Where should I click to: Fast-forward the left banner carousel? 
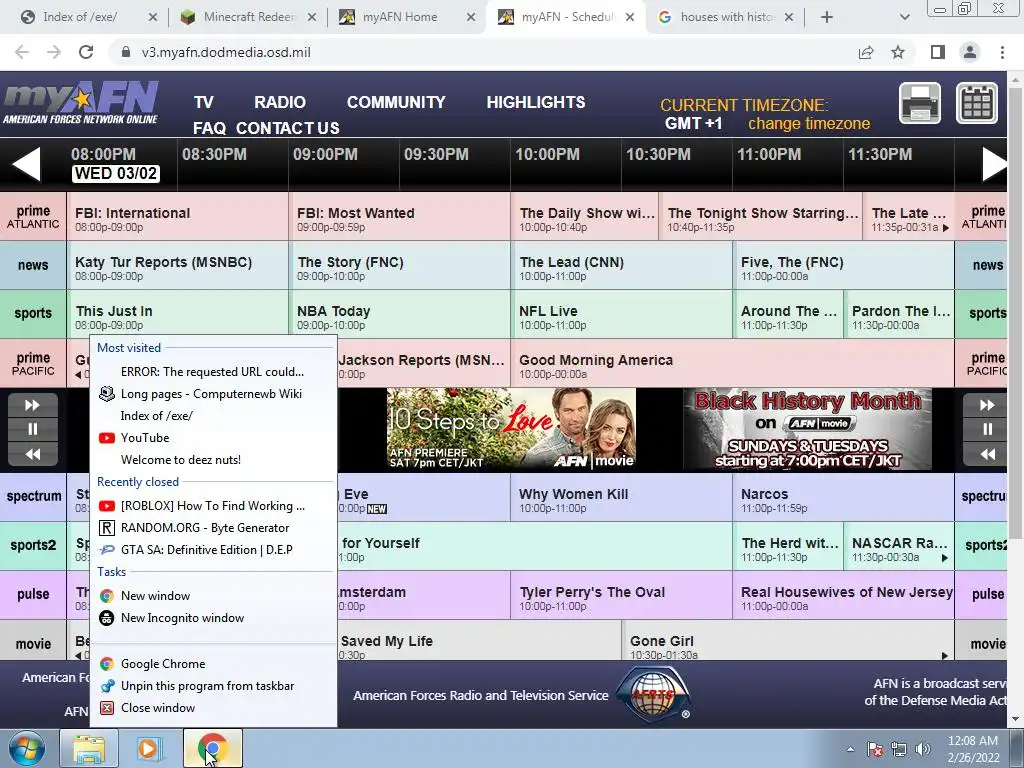(x=33, y=405)
